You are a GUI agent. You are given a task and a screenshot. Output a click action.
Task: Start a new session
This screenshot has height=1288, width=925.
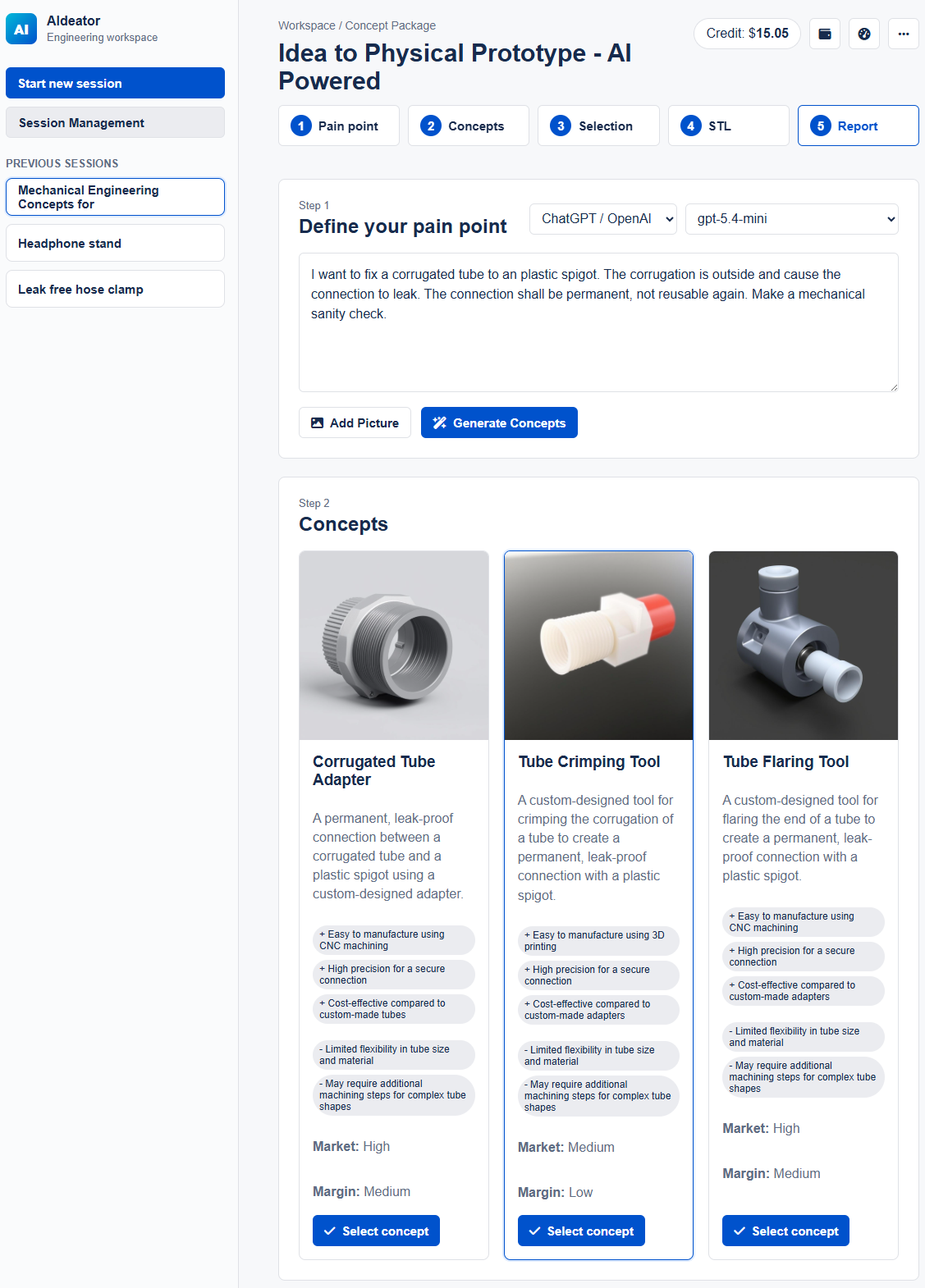115,83
